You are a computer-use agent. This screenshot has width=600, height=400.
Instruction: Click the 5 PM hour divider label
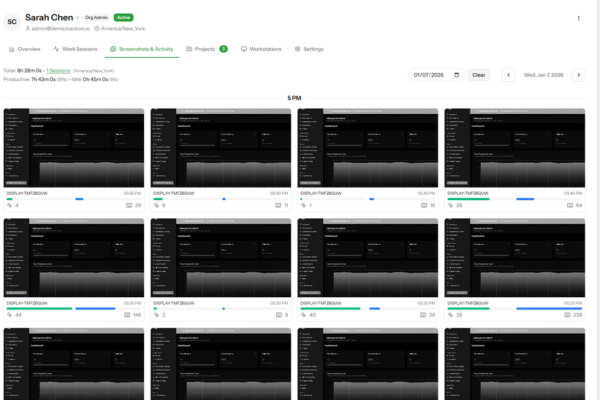pos(294,98)
